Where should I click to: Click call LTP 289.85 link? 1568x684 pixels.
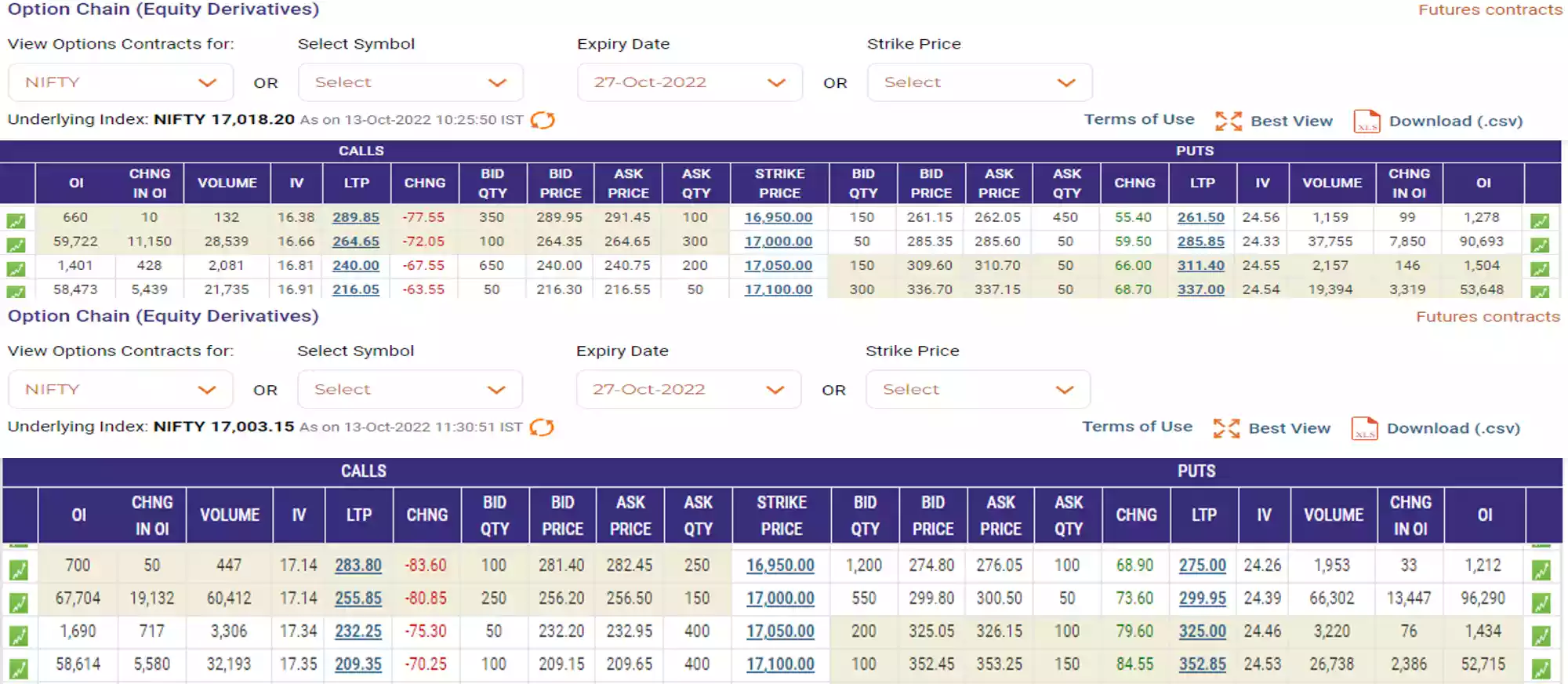(356, 217)
